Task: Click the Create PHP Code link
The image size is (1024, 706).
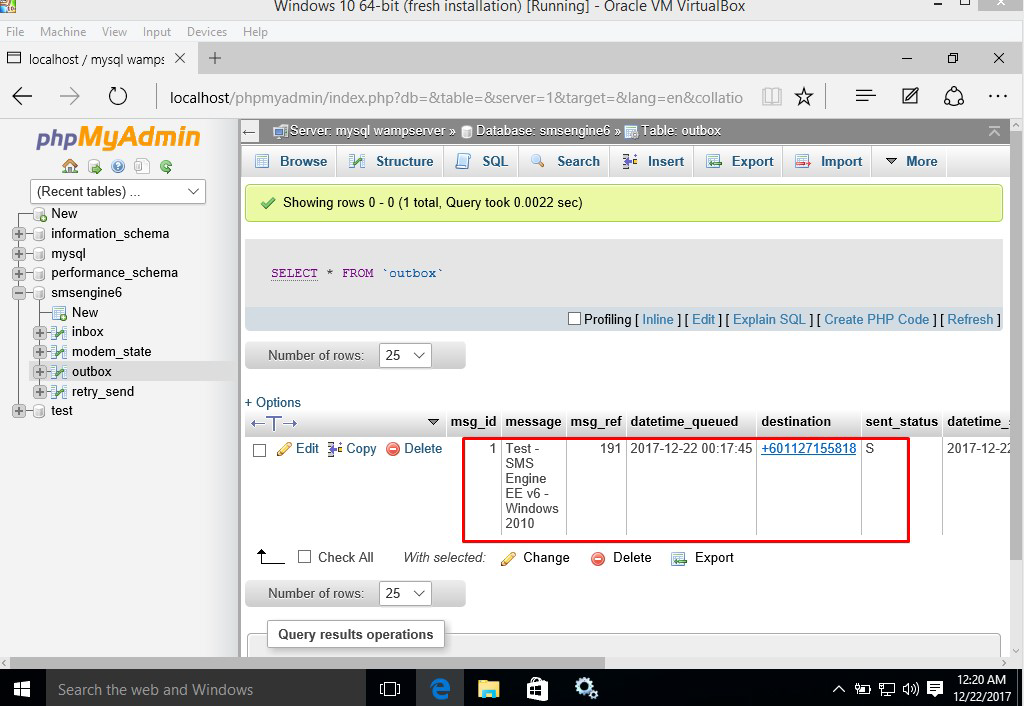Action: (876, 319)
